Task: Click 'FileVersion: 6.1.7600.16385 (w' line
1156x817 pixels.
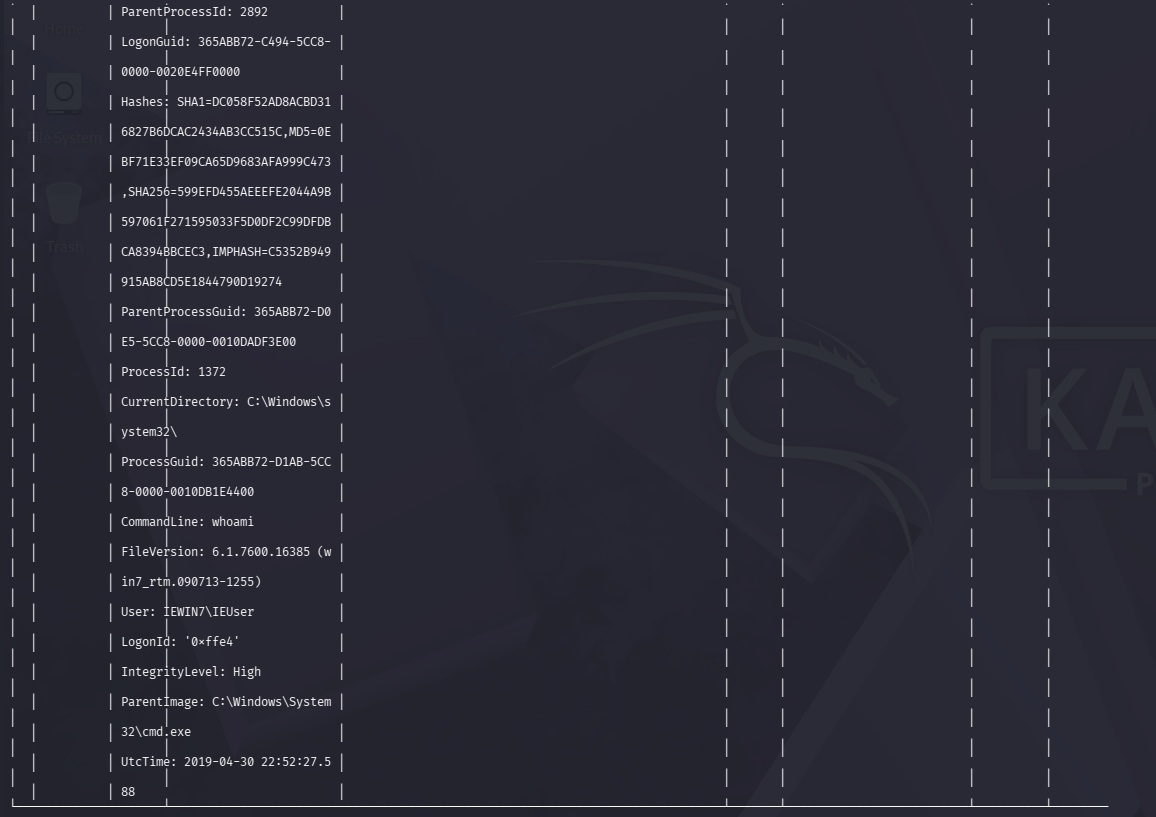Action: [x=226, y=552]
